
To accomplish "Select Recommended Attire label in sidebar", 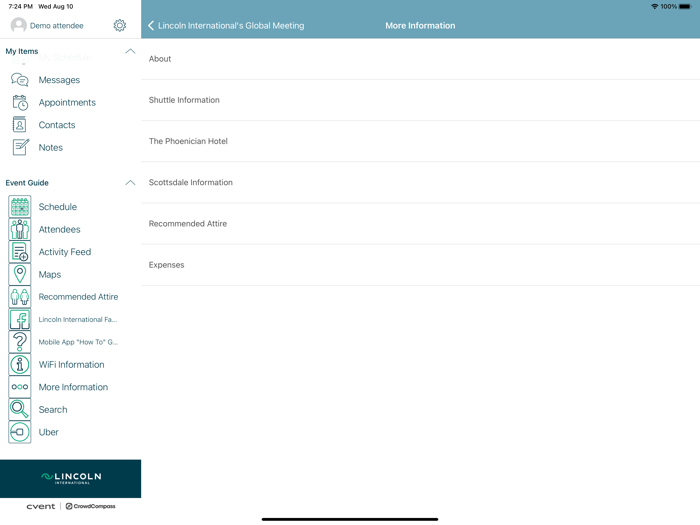I will [x=78, y=297].
